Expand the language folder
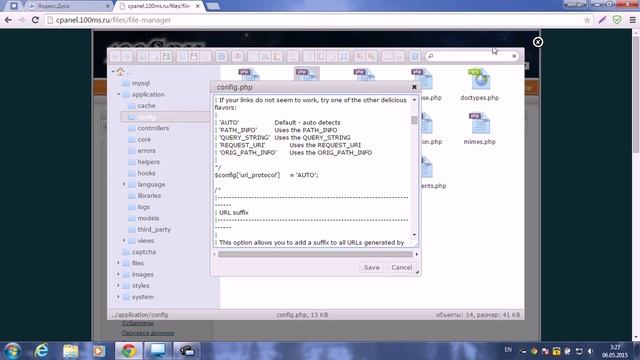Viewport: 640px width, 360px height. click(124, 184)
